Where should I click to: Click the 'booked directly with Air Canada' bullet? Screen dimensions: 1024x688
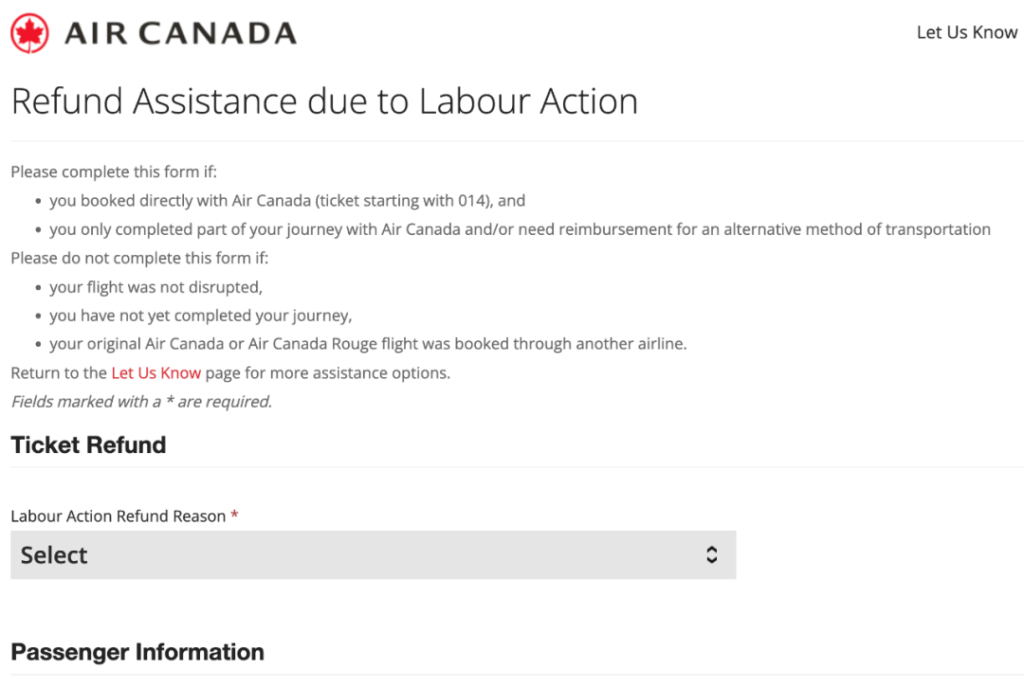point(287,200)
